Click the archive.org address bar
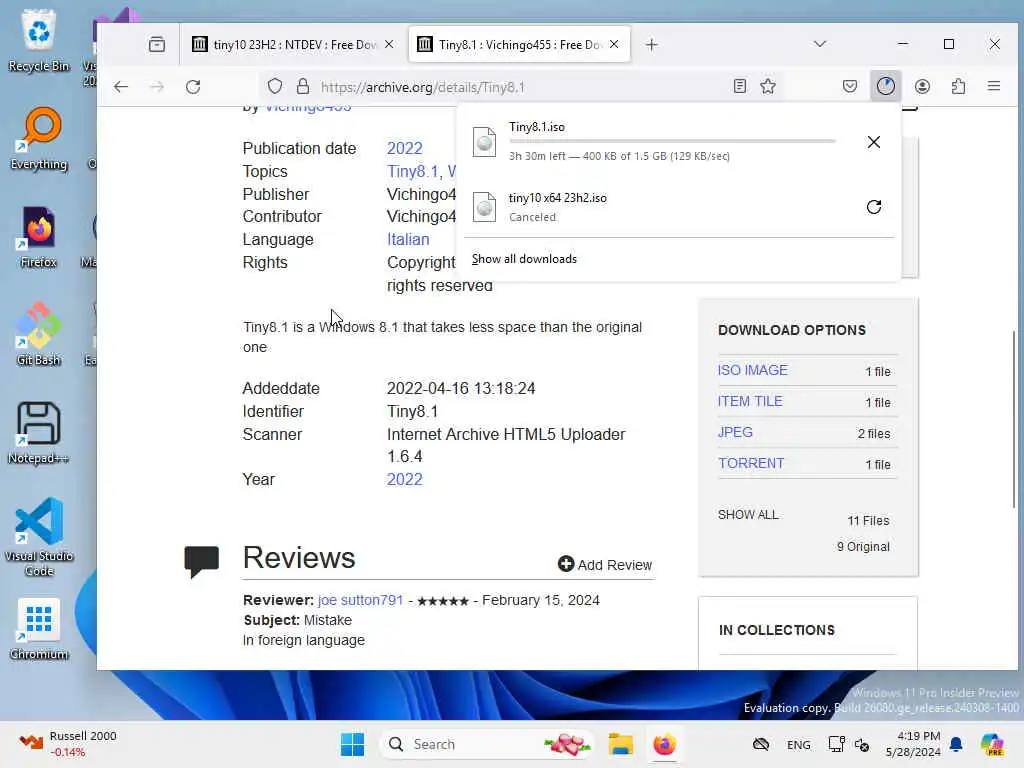Image resolution: width=1024 pixels, height=768 pixels. click(x=522, y=87)
